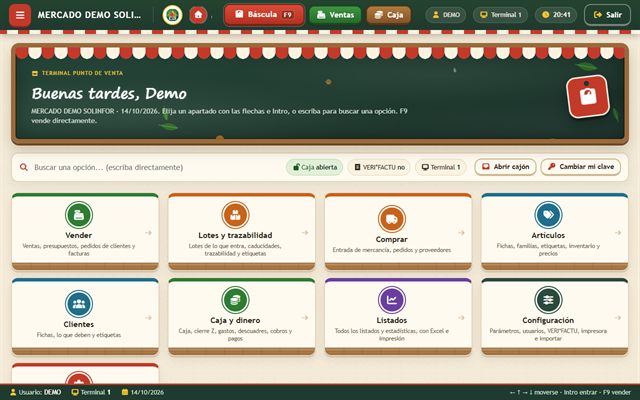
Task: Select the Configuración card title
Action: [548, 320]
